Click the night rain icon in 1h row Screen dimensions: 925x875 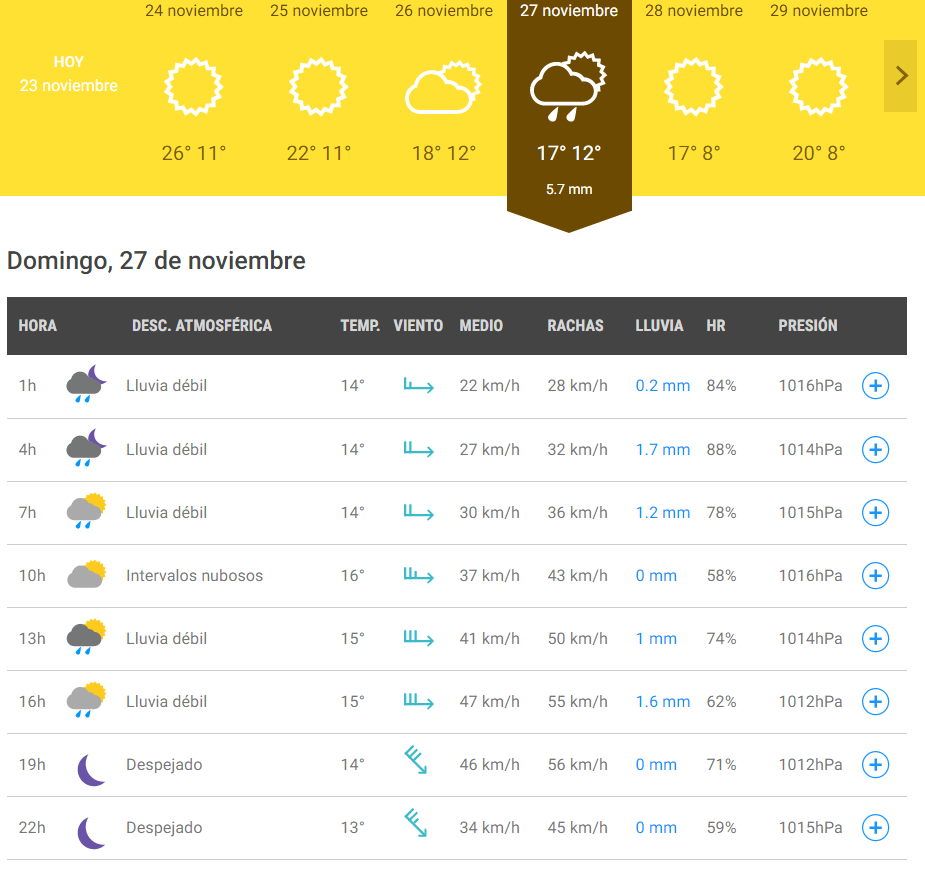(86, 385)
